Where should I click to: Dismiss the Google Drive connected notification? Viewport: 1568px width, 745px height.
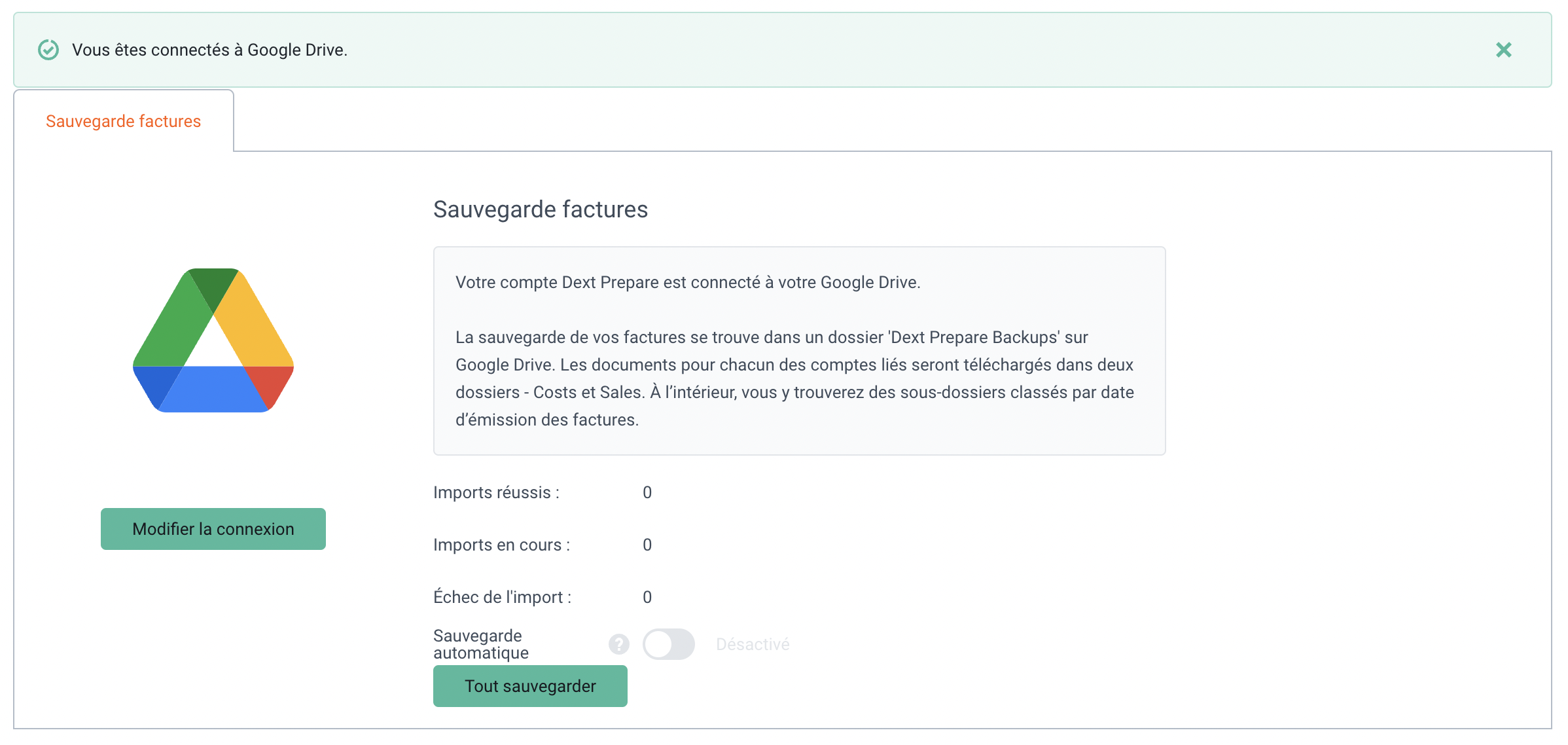pyautogui.click(x=1503, y=50)
